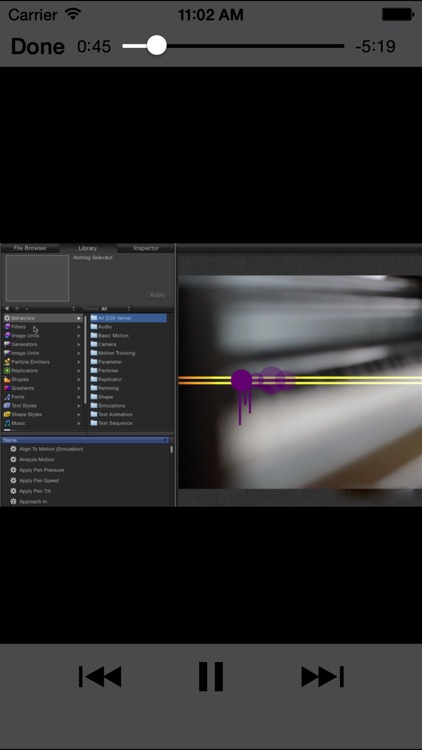Open the Theme All pop-up menu

(106, 309)
